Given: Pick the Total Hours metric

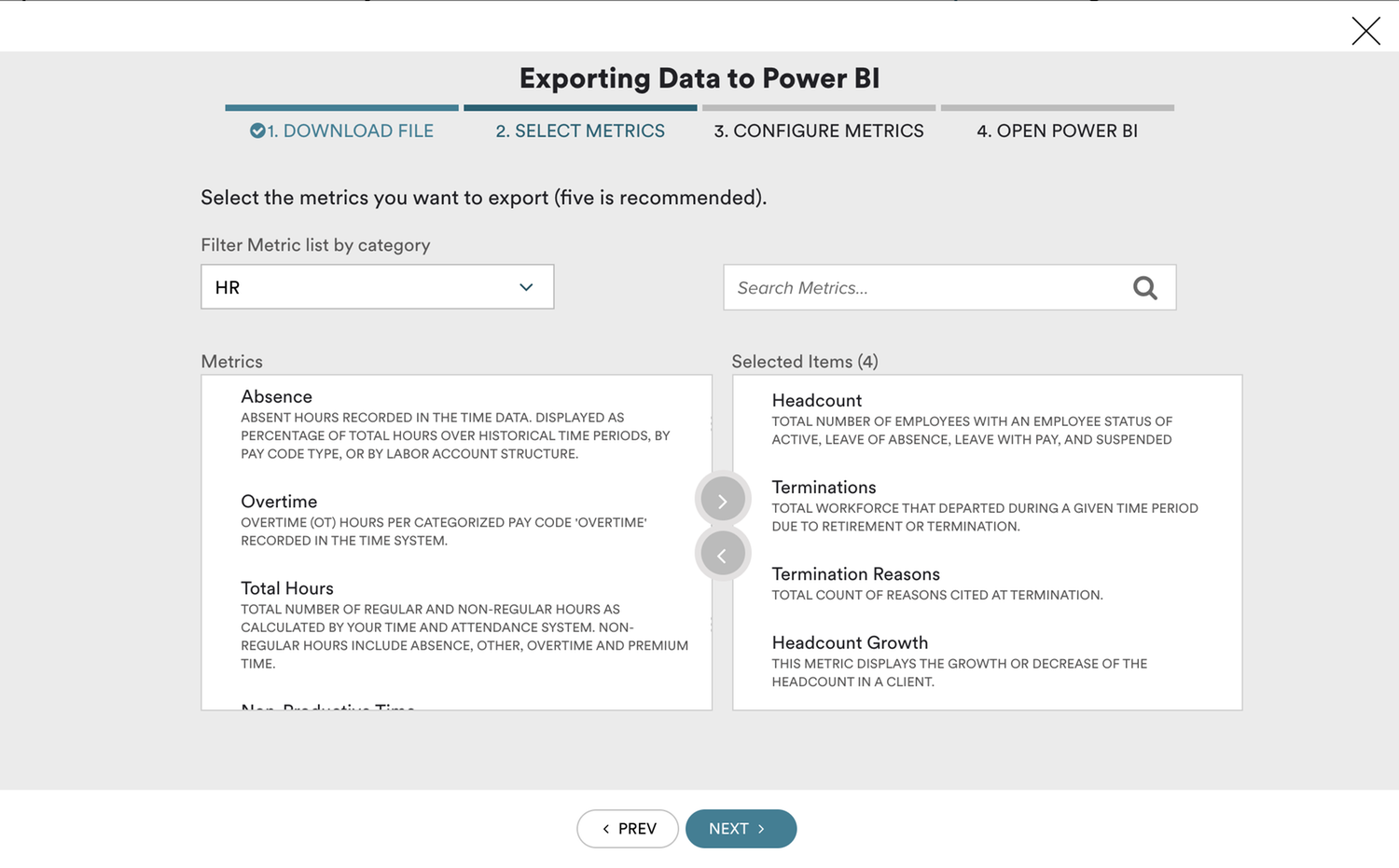Looking at the screenshot, I should (x=457, y=625).
